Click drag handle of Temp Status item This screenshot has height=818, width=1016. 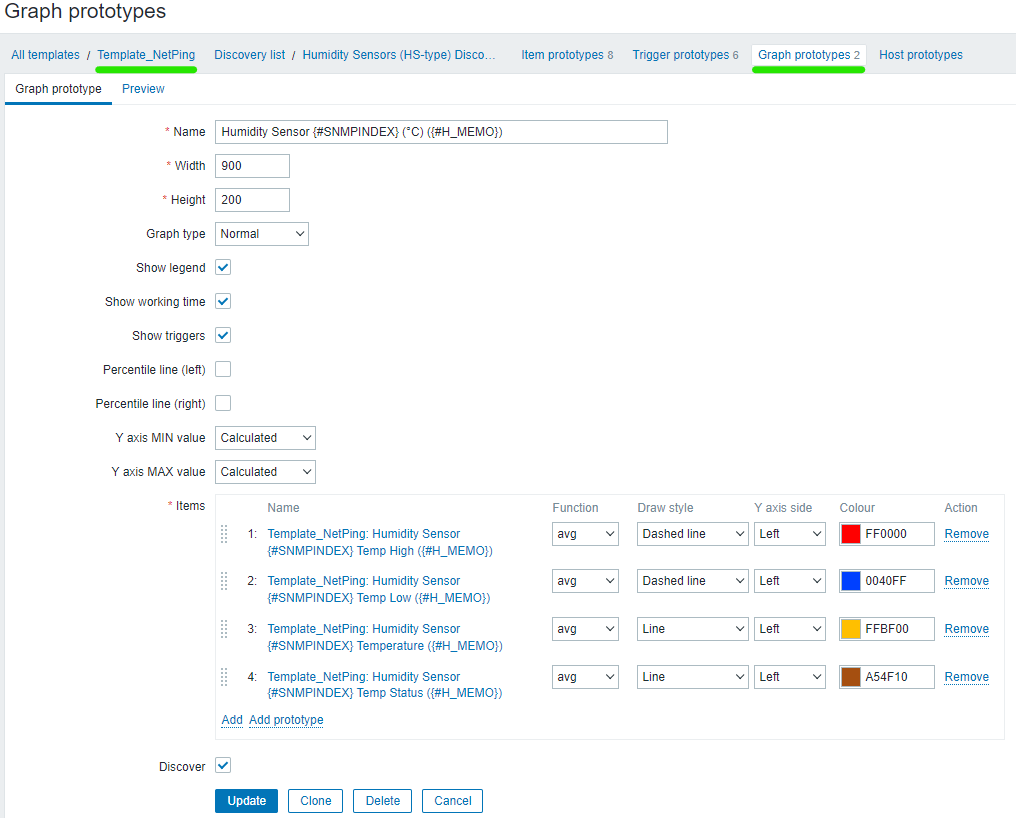pos(224,677)
